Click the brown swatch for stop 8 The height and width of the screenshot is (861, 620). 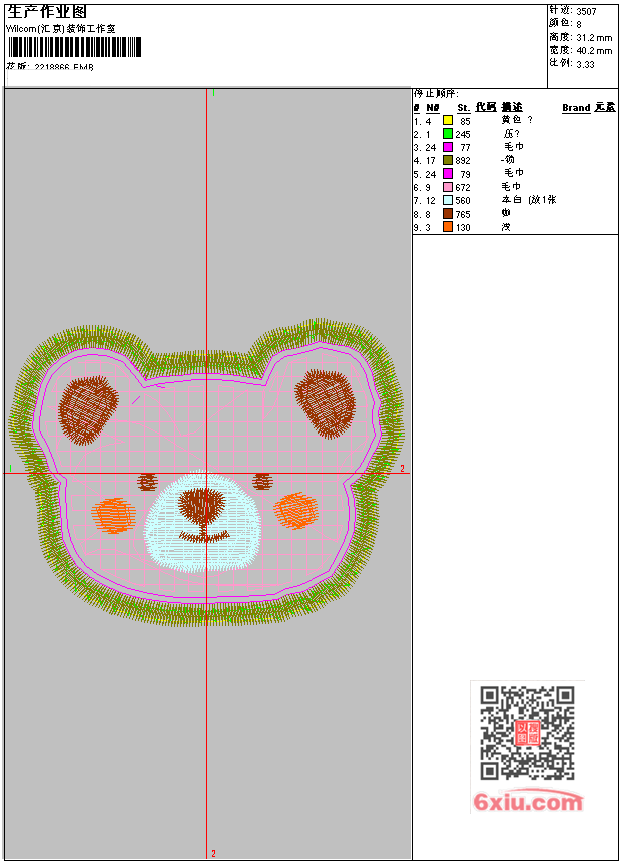pos(448,214)
